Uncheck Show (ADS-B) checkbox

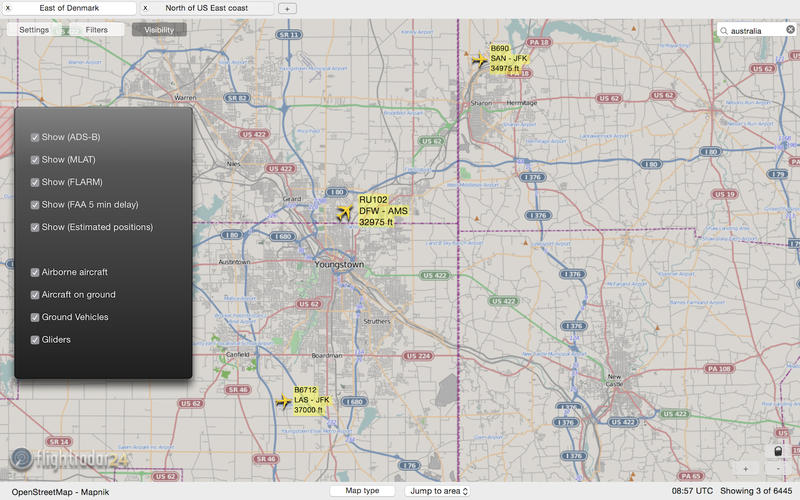[36, 137]
